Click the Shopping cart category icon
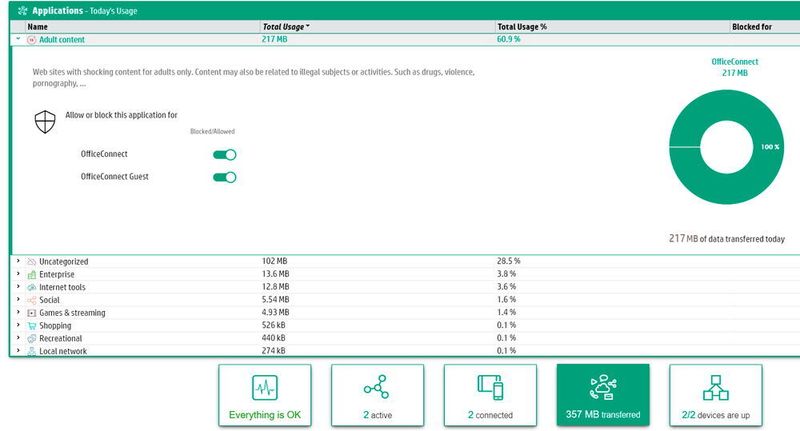800x431 pixels. [x=32, y=325]
